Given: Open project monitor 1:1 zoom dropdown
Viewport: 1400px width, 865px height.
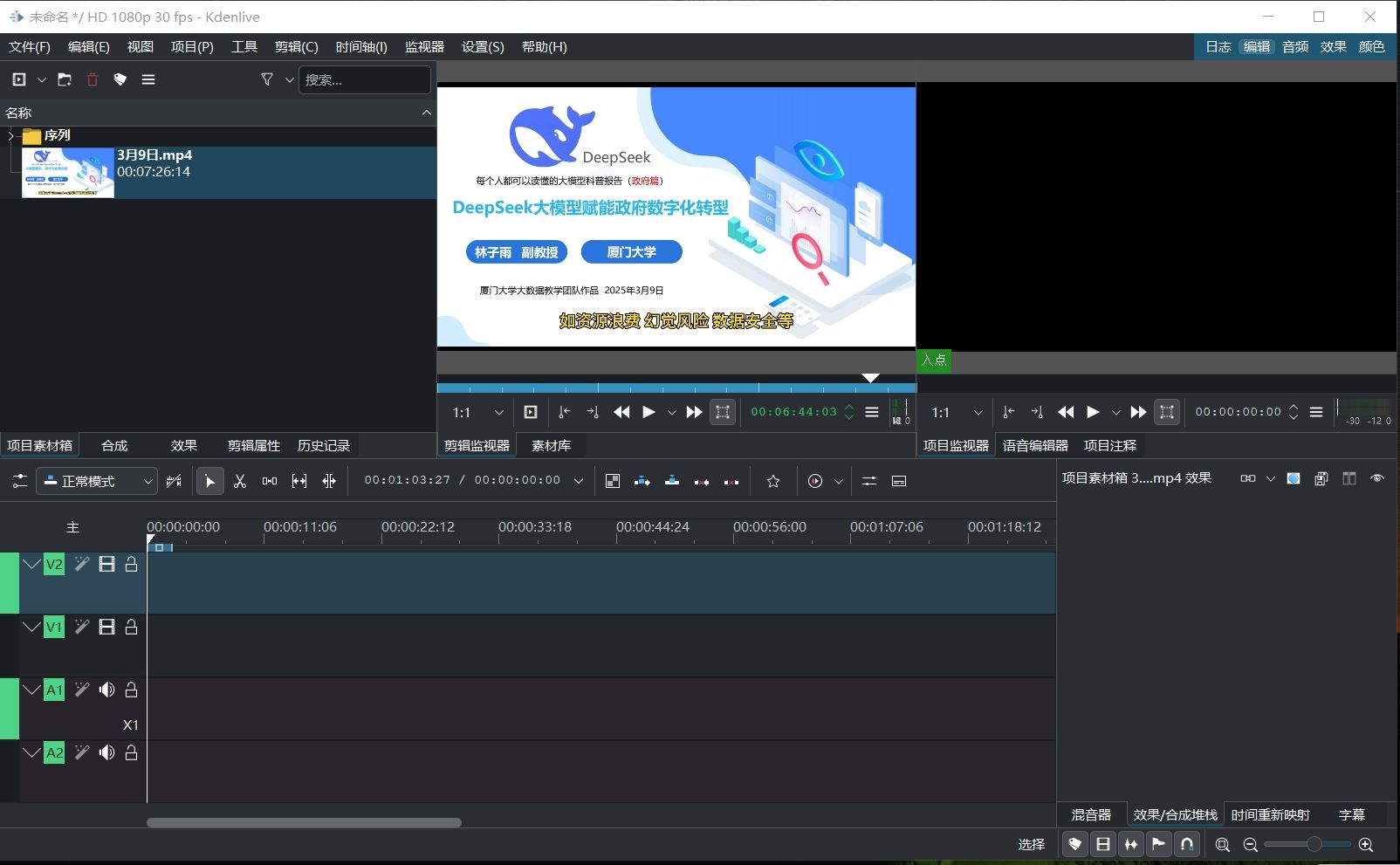Looking at the screenshot, I should coord(957,412).
